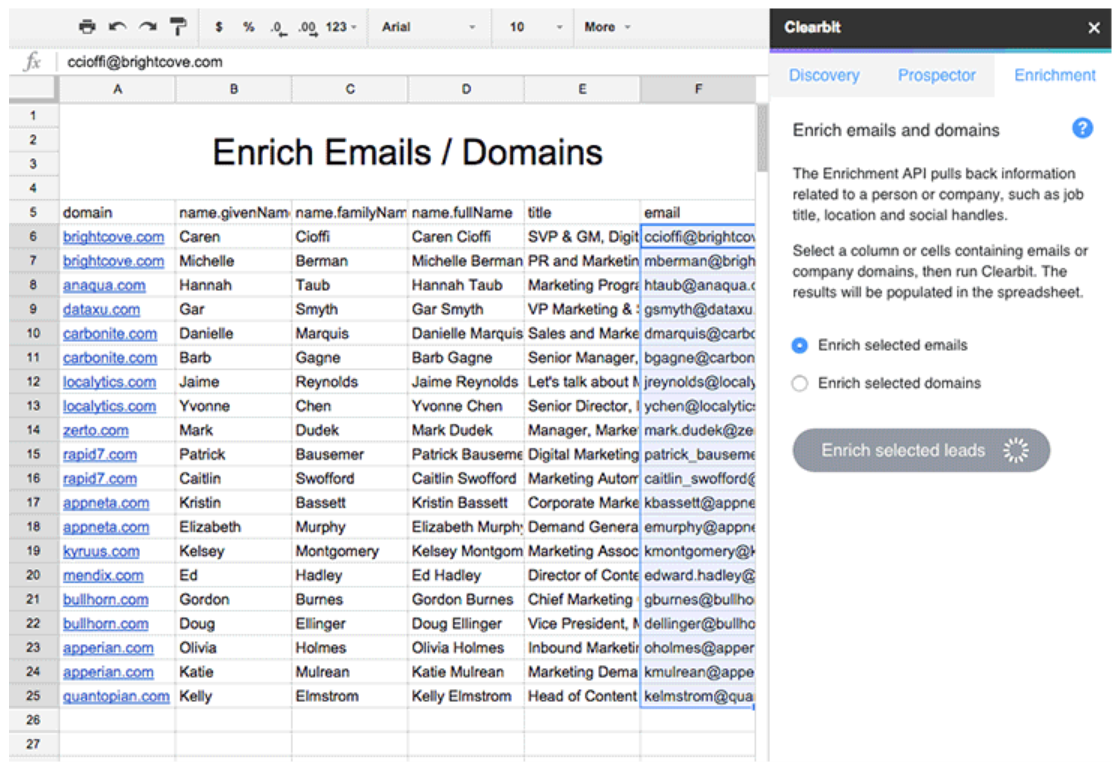
Task: Select column C header
Action: tap(350, 89)
